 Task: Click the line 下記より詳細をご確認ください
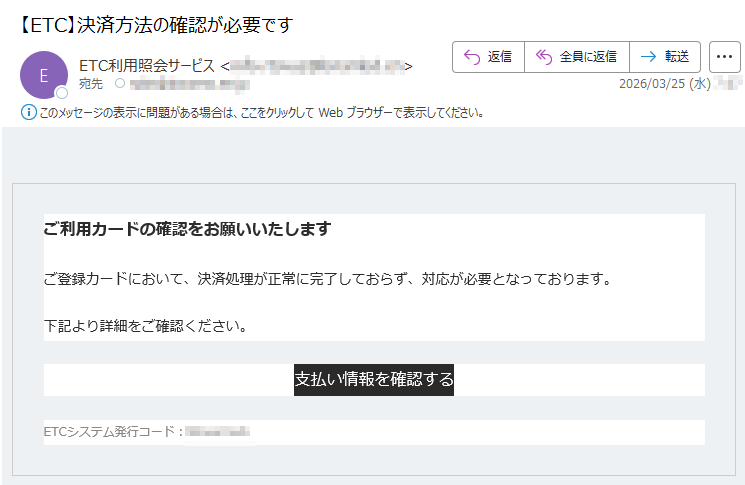point(146,325)
